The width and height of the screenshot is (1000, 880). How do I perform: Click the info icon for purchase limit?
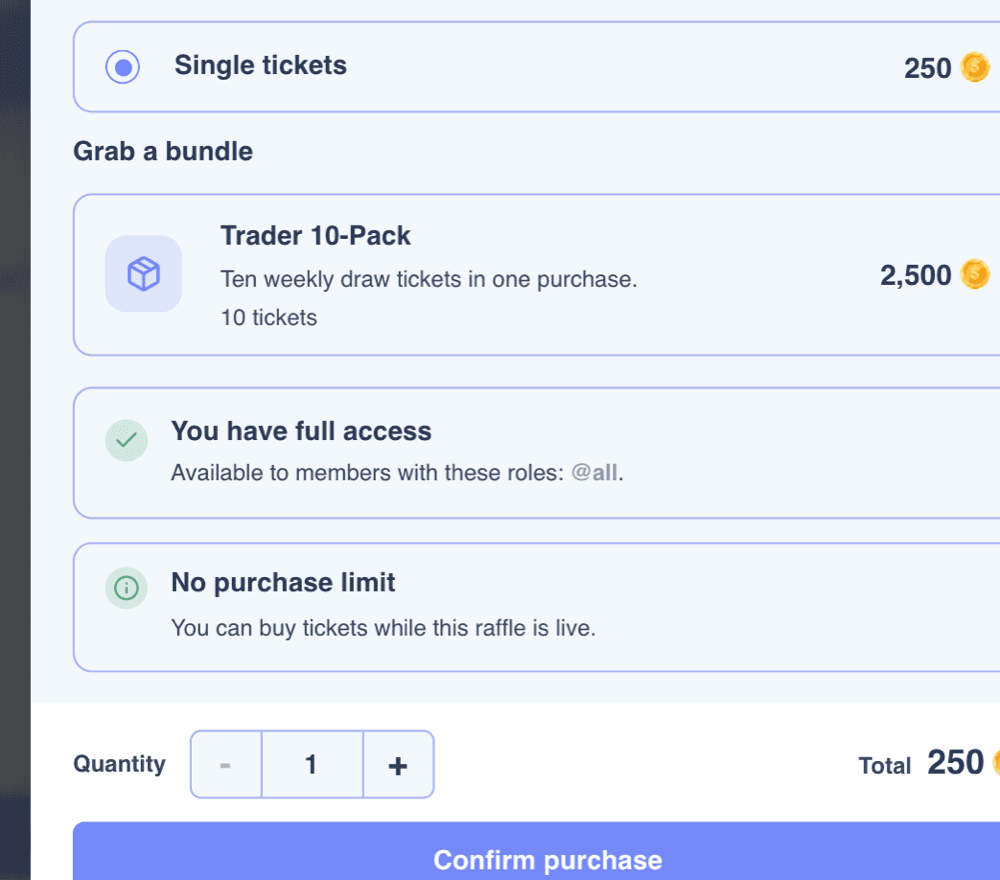pos(126,588)
